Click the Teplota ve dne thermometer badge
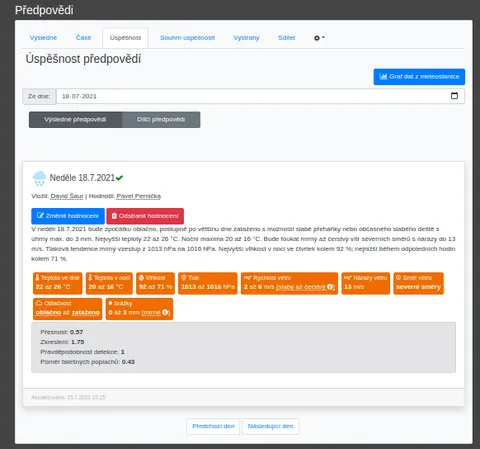Image resolution: width=480 pixels, height=449 pixels. (58, 283)
